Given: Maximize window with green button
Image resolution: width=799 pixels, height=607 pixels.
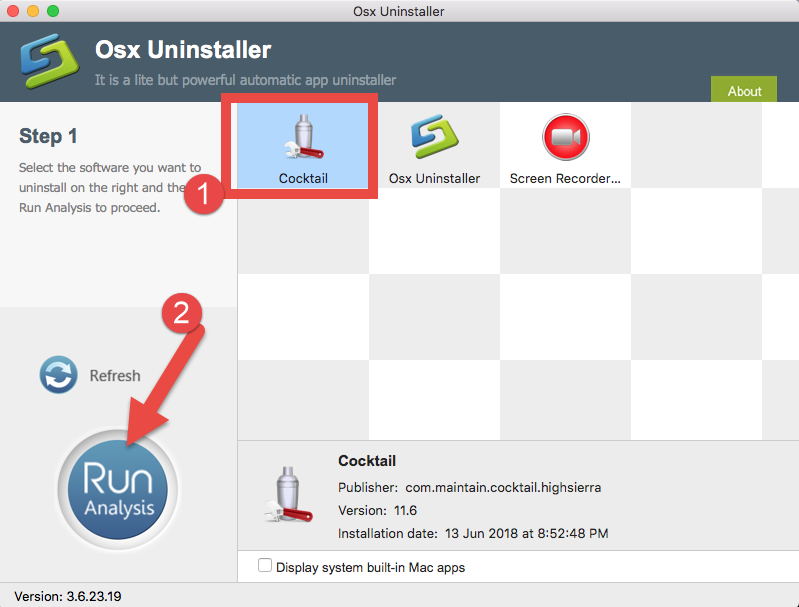Looking at the screenshot, I should [x=53, y=11].
